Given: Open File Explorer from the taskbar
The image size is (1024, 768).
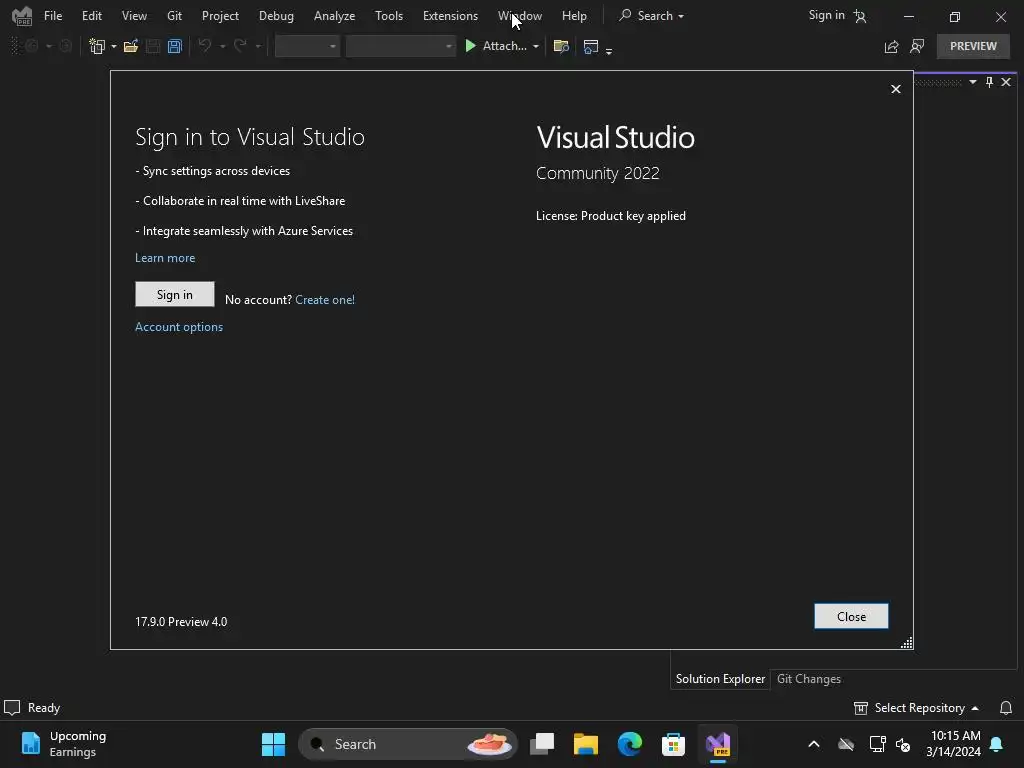Looking at the screenshot, I should pos(586,744).
